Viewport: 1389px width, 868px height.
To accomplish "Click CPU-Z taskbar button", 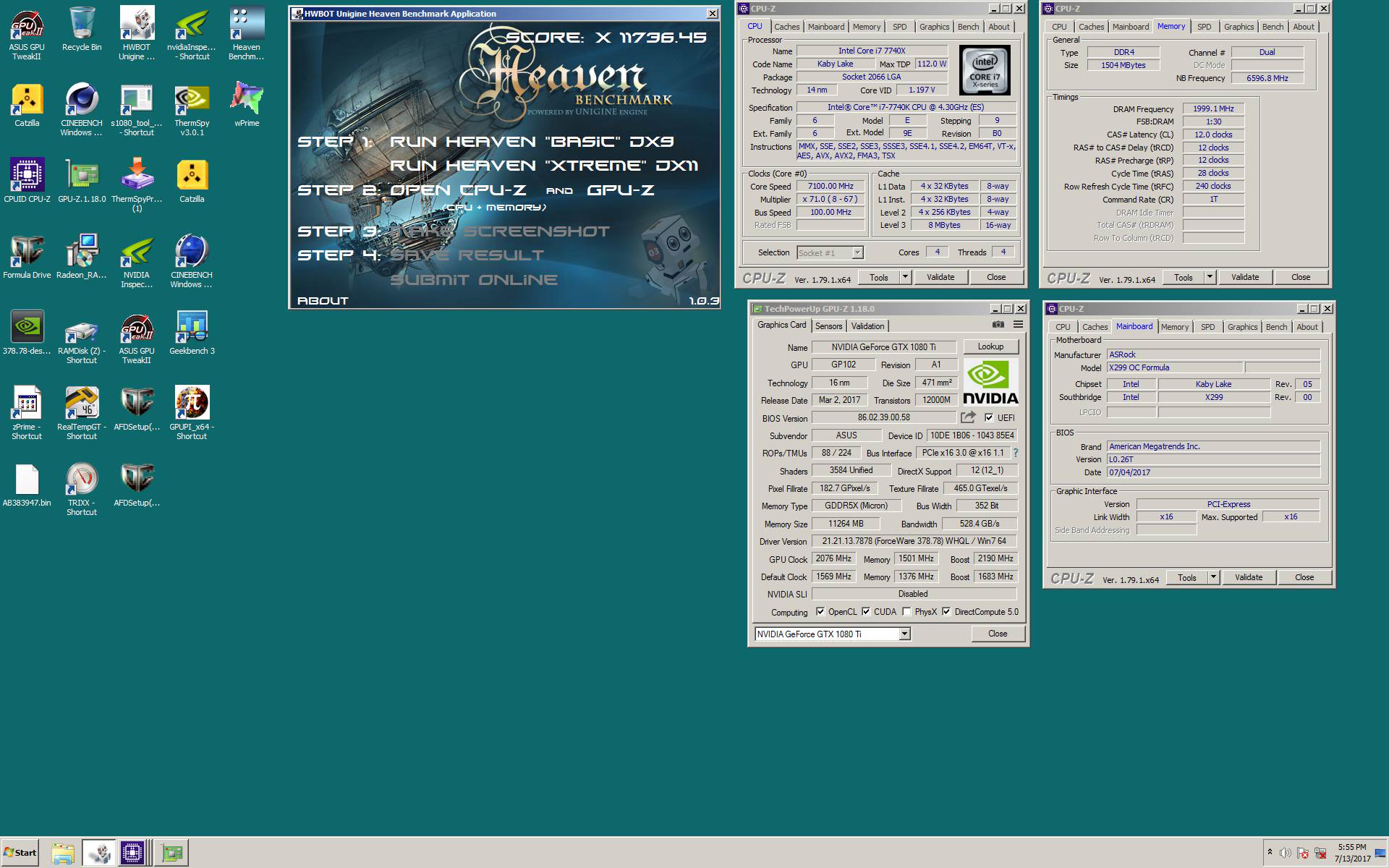I will 132,853.
